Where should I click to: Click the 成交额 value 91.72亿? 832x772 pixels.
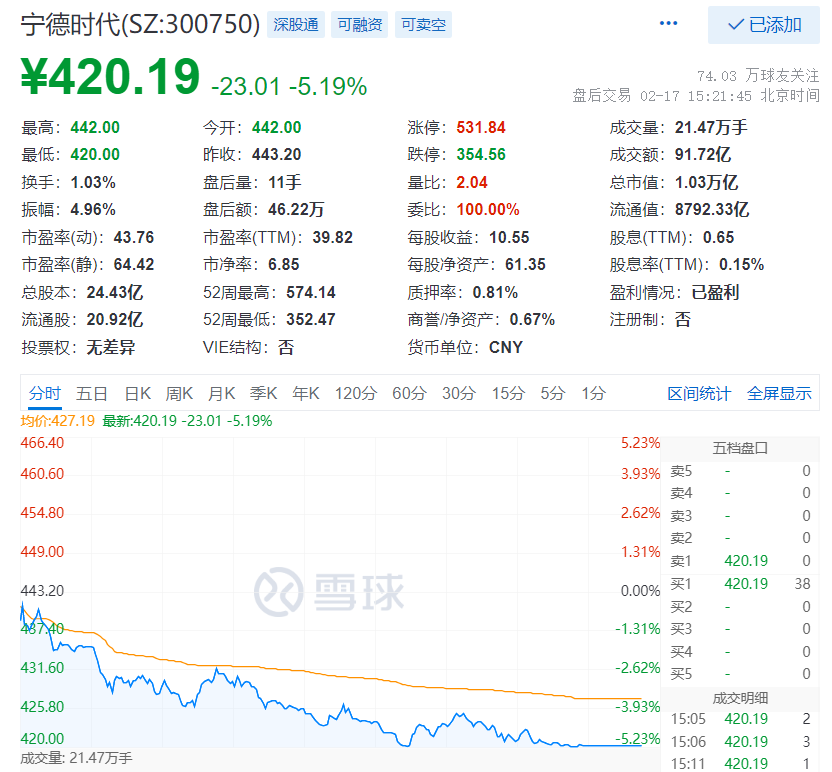tap(703, 154)
